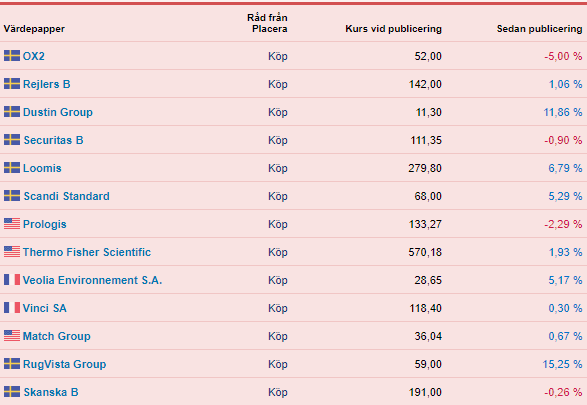Image resolution: width=587 pixels, height=405 pixels.
Task: Click the French flag beside Vinci SA
Action: 12,308
